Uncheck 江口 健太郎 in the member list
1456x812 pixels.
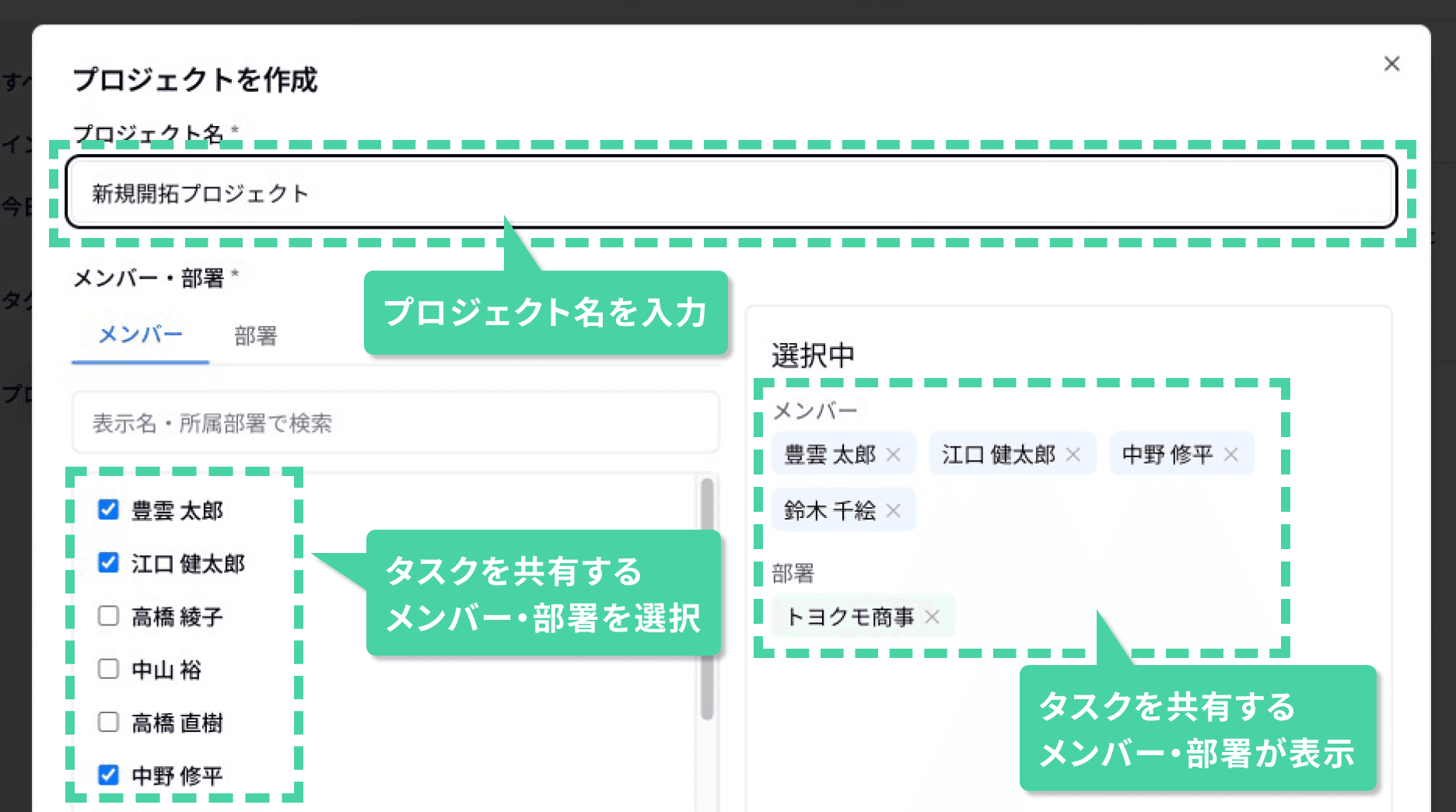point(107,562)
